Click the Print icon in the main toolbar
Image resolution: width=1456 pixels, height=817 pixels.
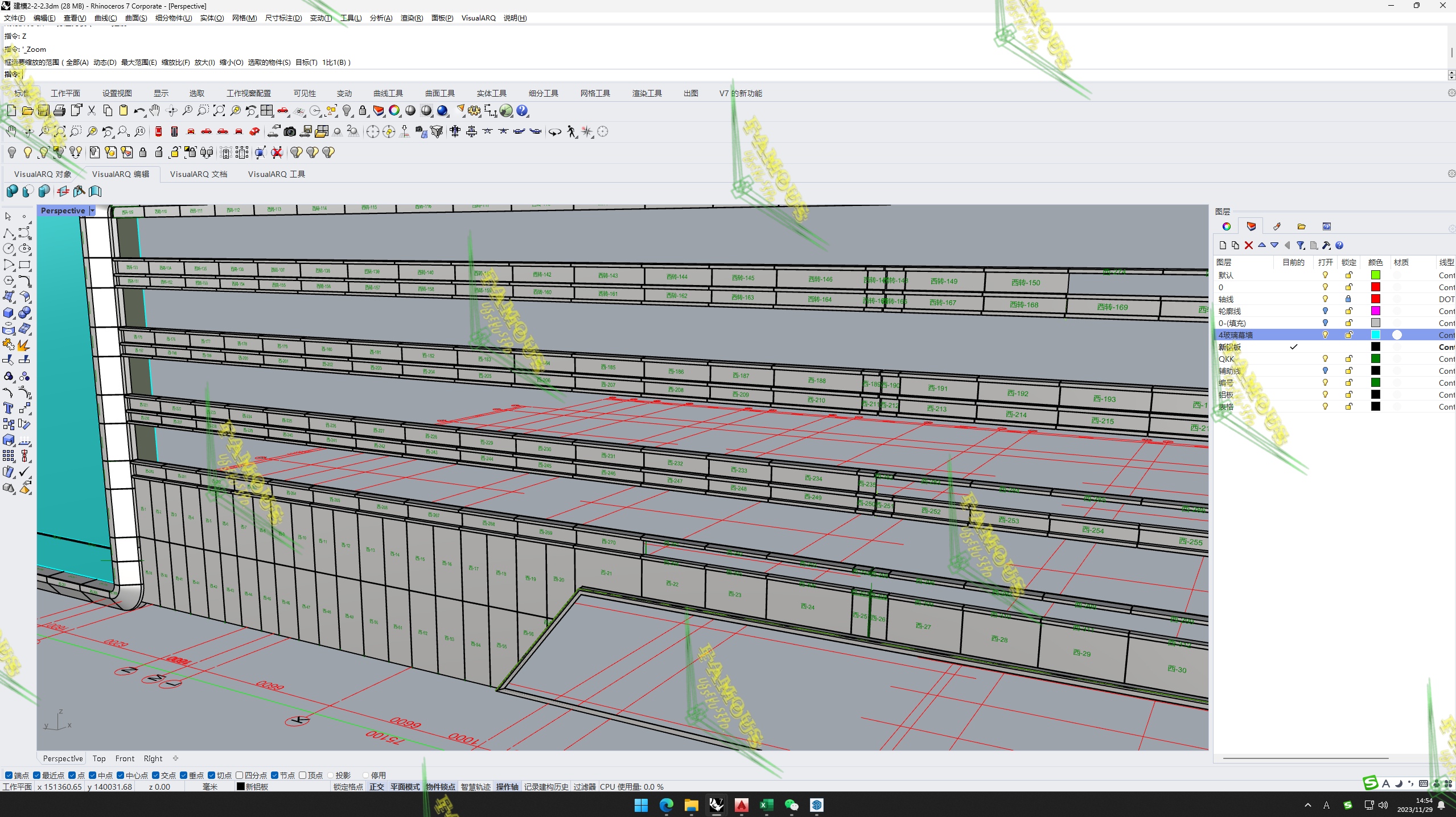click(x=59, y=110)
